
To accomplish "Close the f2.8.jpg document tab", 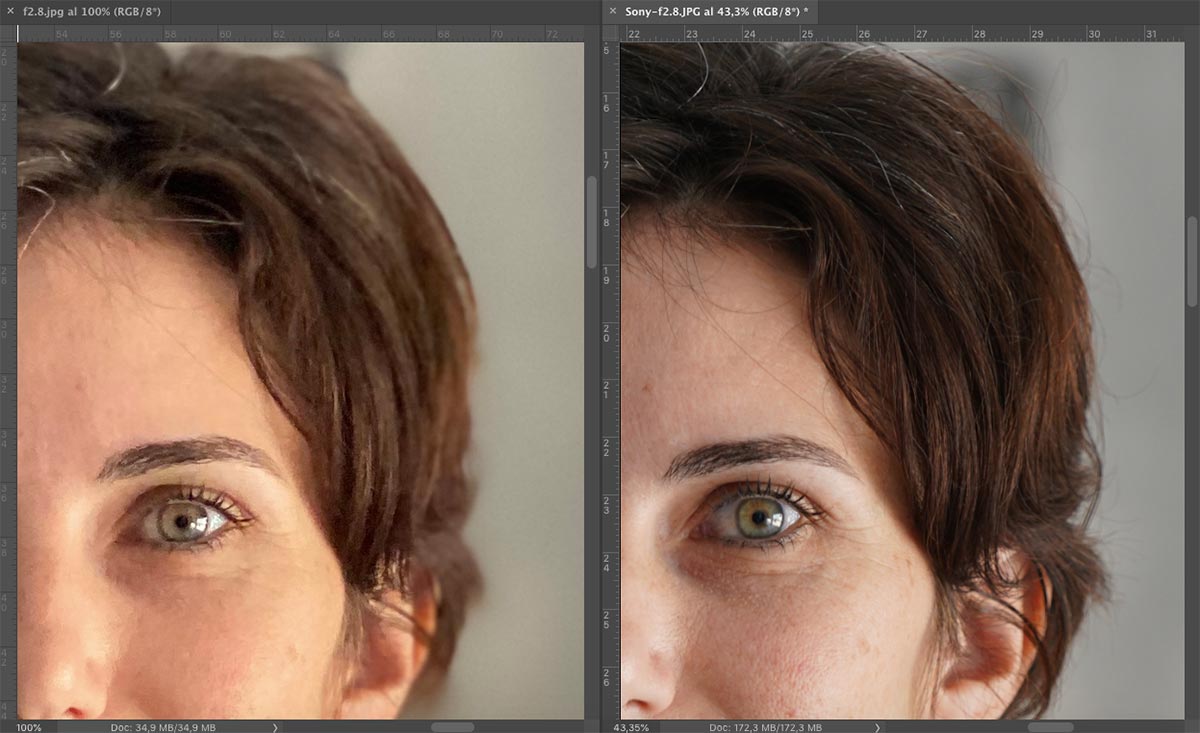I will pyautogui.click(x=11, y=11).
